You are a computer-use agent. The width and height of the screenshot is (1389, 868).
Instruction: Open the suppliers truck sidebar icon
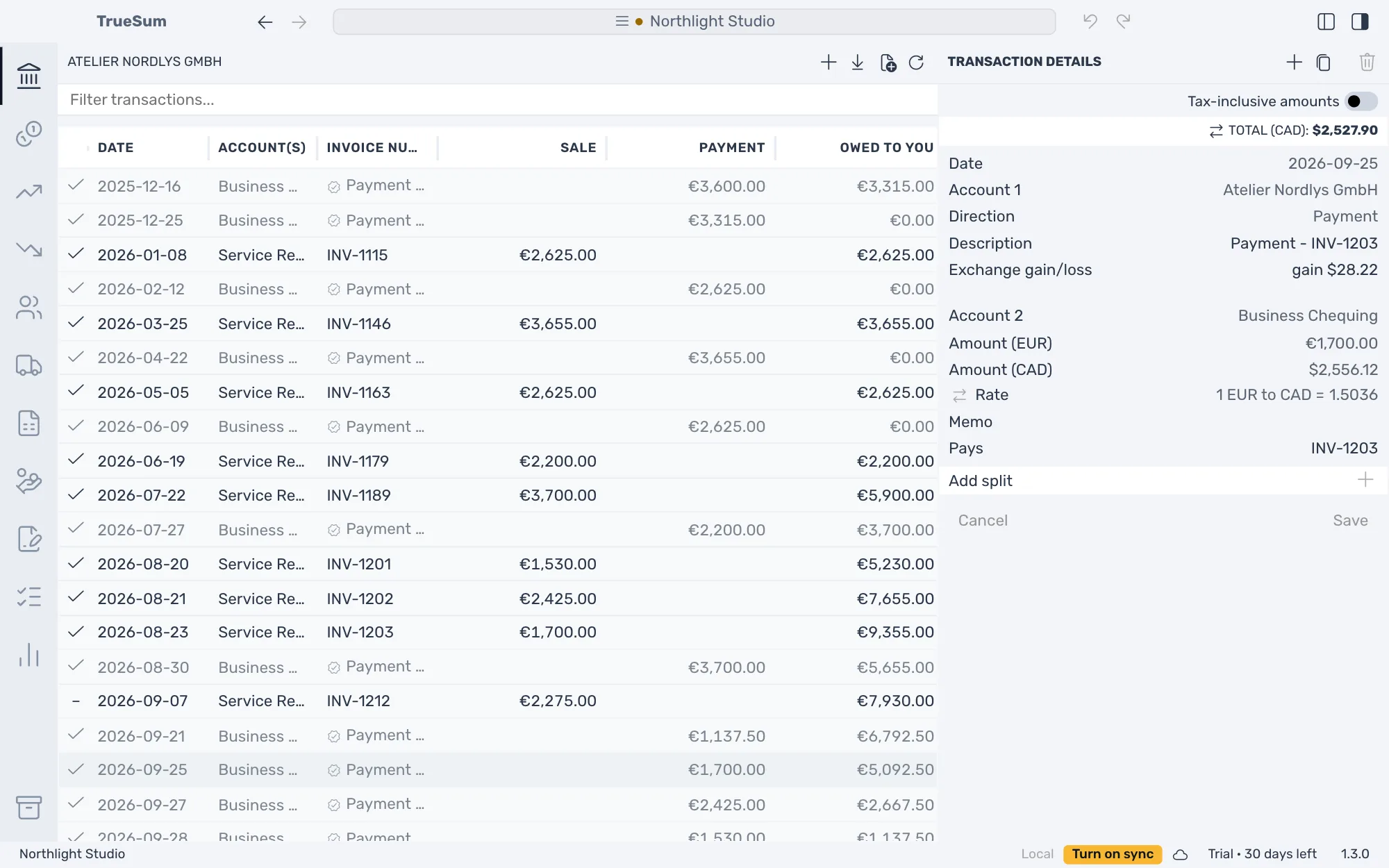pyautogui.click(x=28, y=365)
